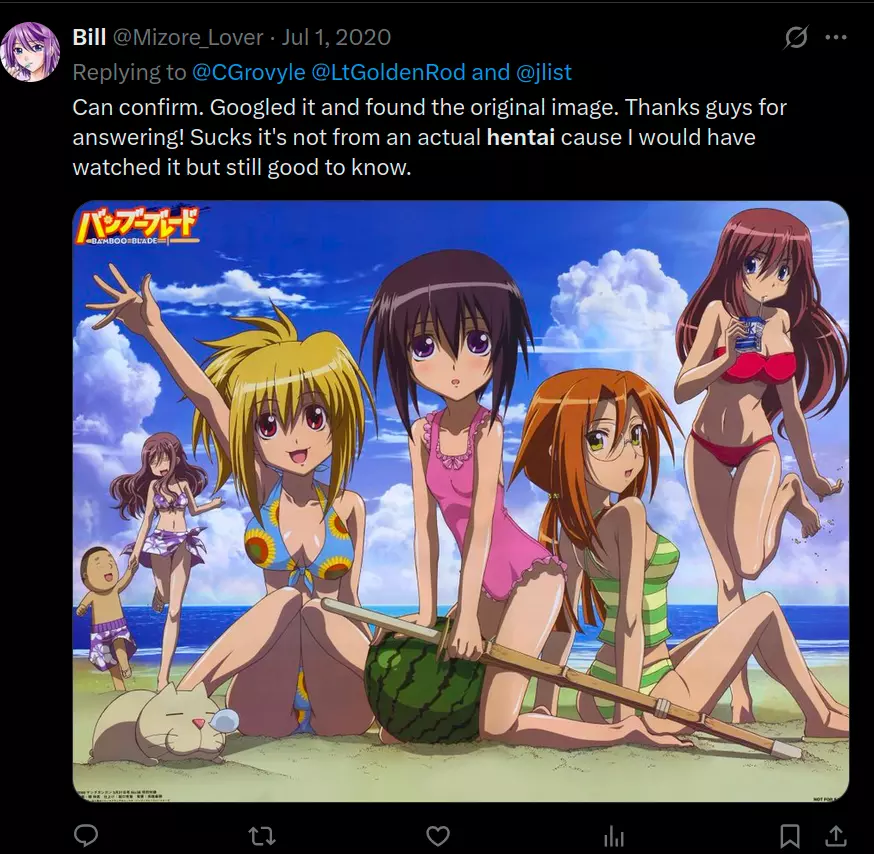Select the bolded word hentai
The height and width of the screenshot is (854, 874).
[x=521, y=137]
